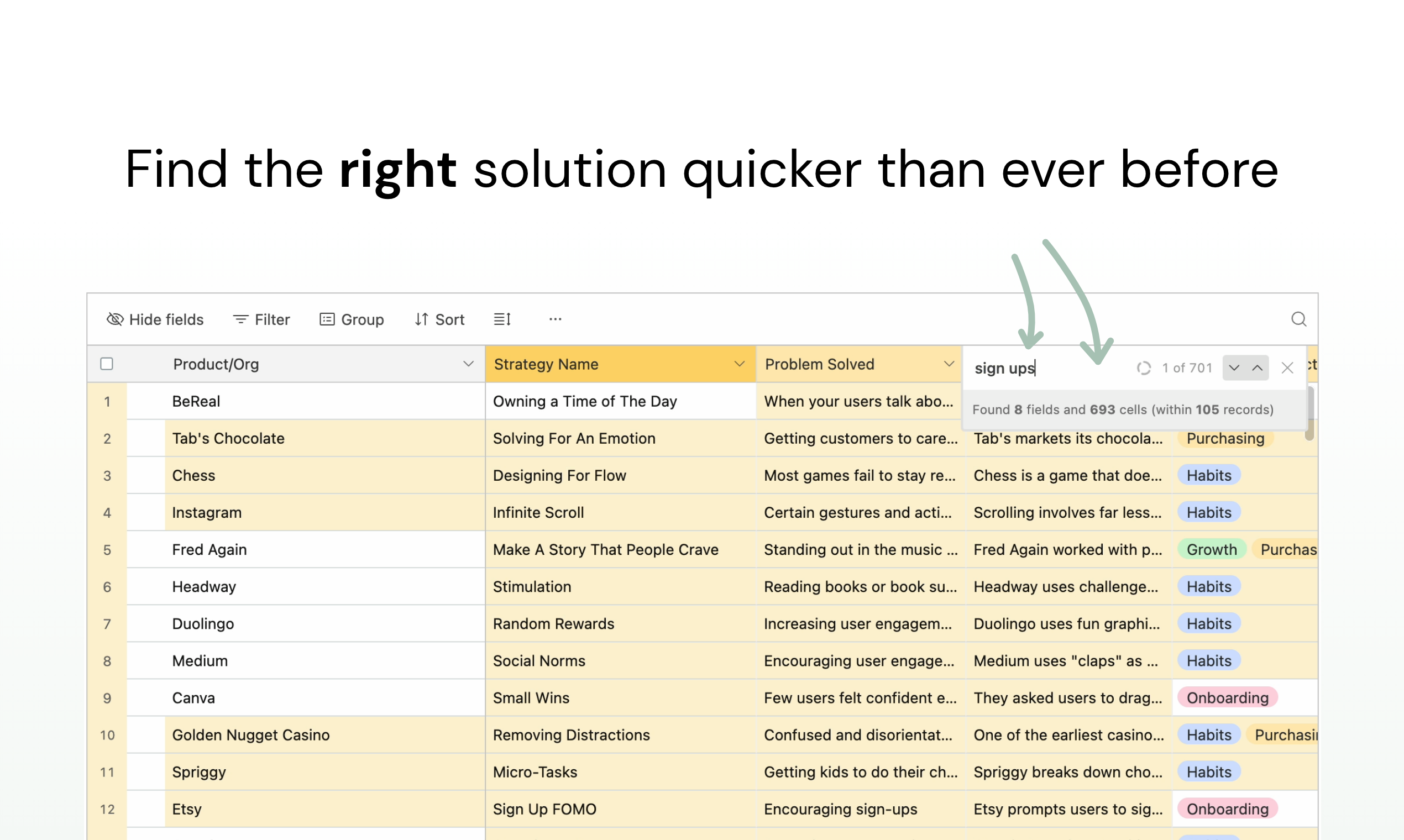This screenshot has width=1404, height=840.
Task: Expand the Strategy Name column dropdown
Action: 740,364
